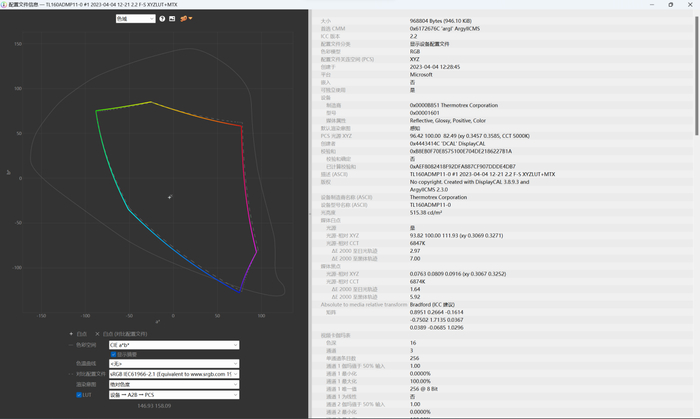The width and height of the screenshot is (700, 419).
Task: Toggle the LUT checkbox
Action: [79, 394]
